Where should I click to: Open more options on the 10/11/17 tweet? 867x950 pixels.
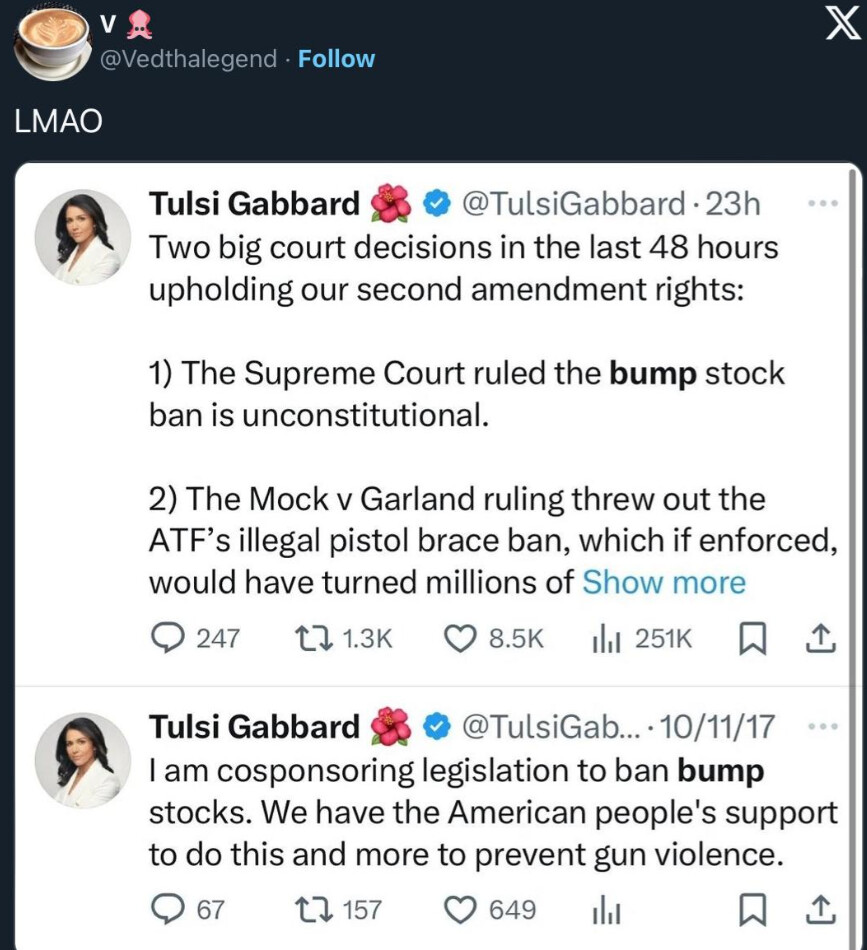tap(820, 727)
